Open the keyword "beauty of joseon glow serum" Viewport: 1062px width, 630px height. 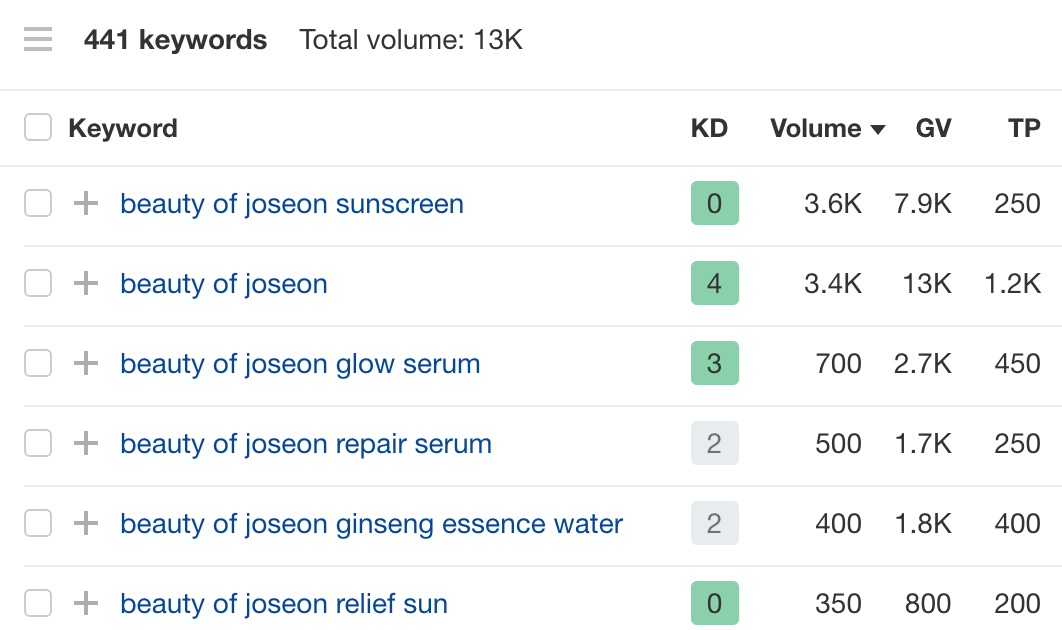point(300,363)
